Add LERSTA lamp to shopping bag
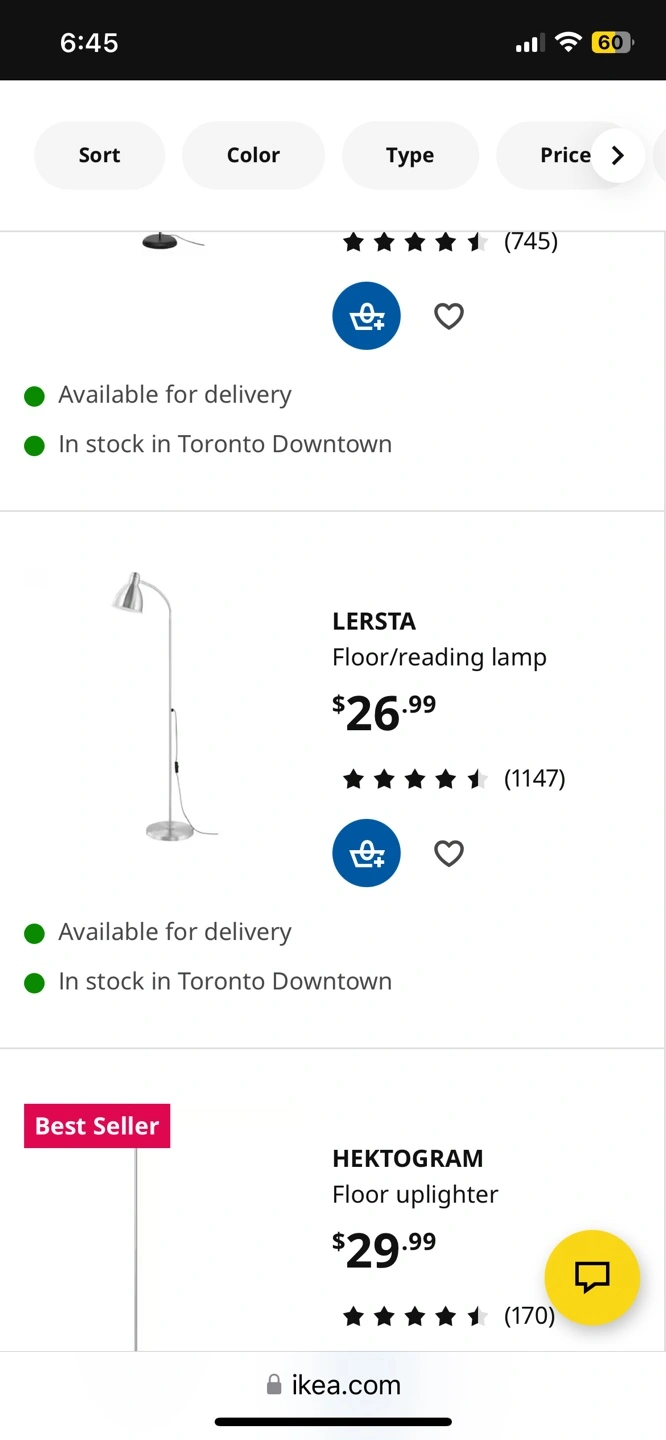Viewport: 666px width, 1440px height. click(366, 853)
